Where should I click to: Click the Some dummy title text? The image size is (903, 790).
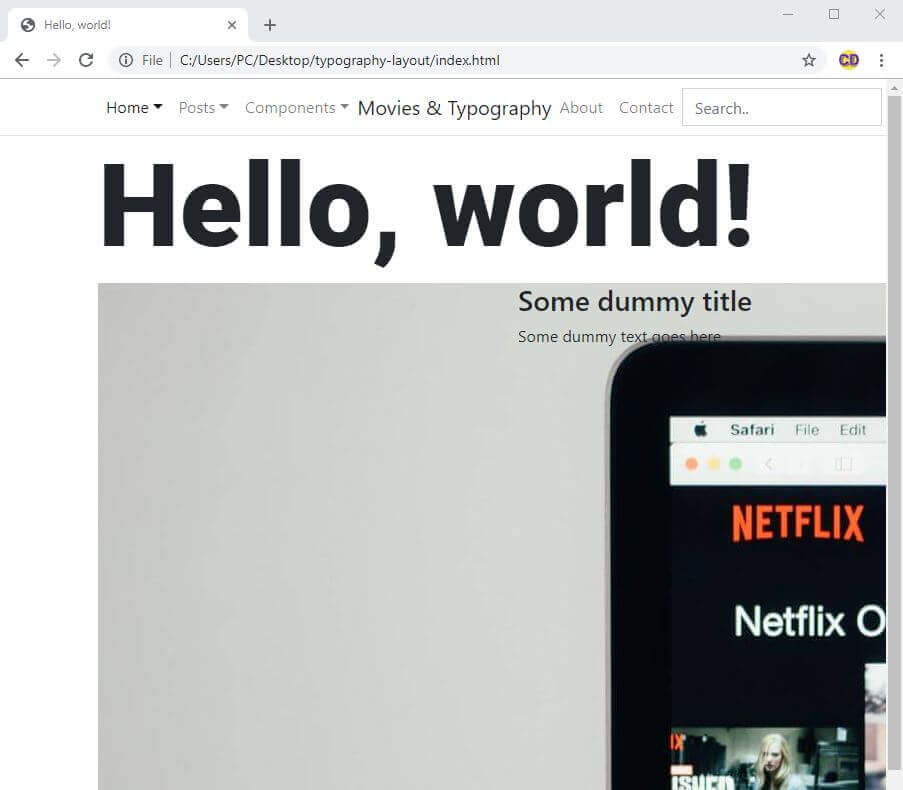pos(635,301)
